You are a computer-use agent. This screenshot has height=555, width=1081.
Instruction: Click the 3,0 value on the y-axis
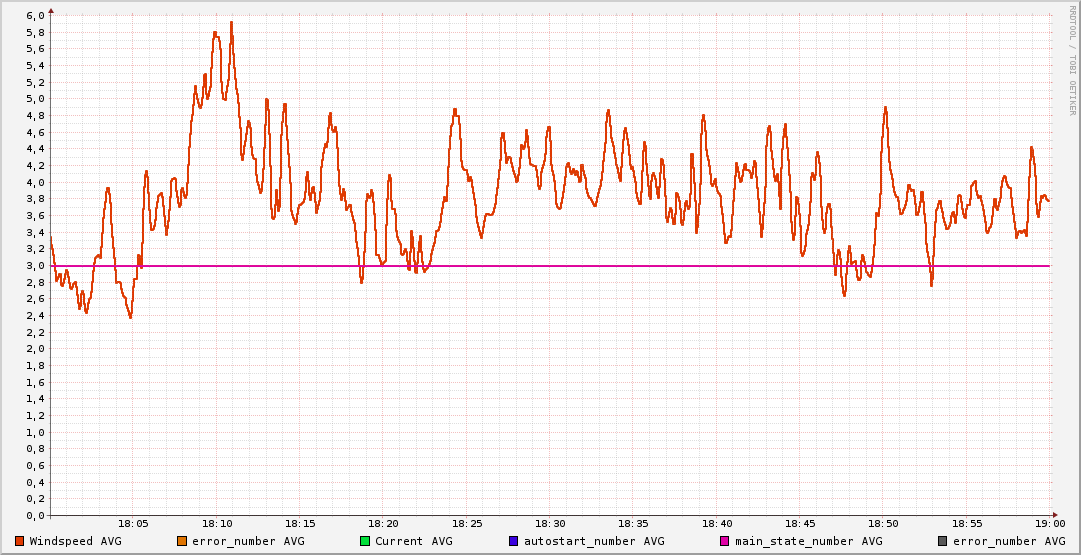click(35, 266)
